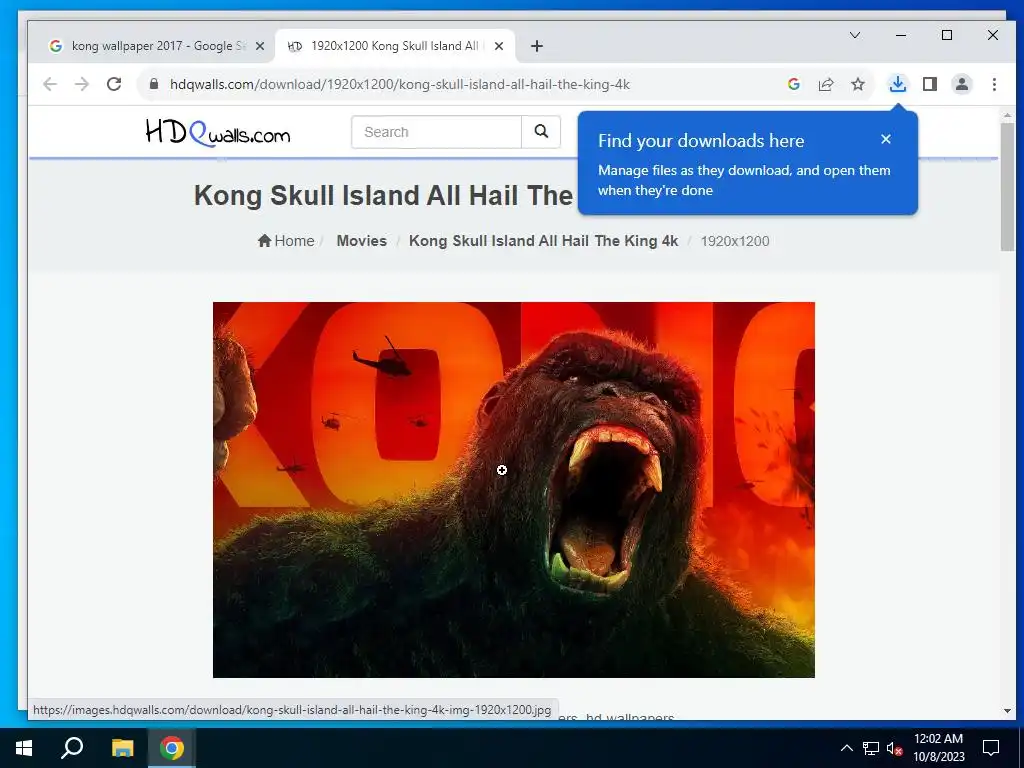This screenshot has width=1024, height=768.
Task: Open the clock showing 12:02 AM
Action: (x=938, y=748)
